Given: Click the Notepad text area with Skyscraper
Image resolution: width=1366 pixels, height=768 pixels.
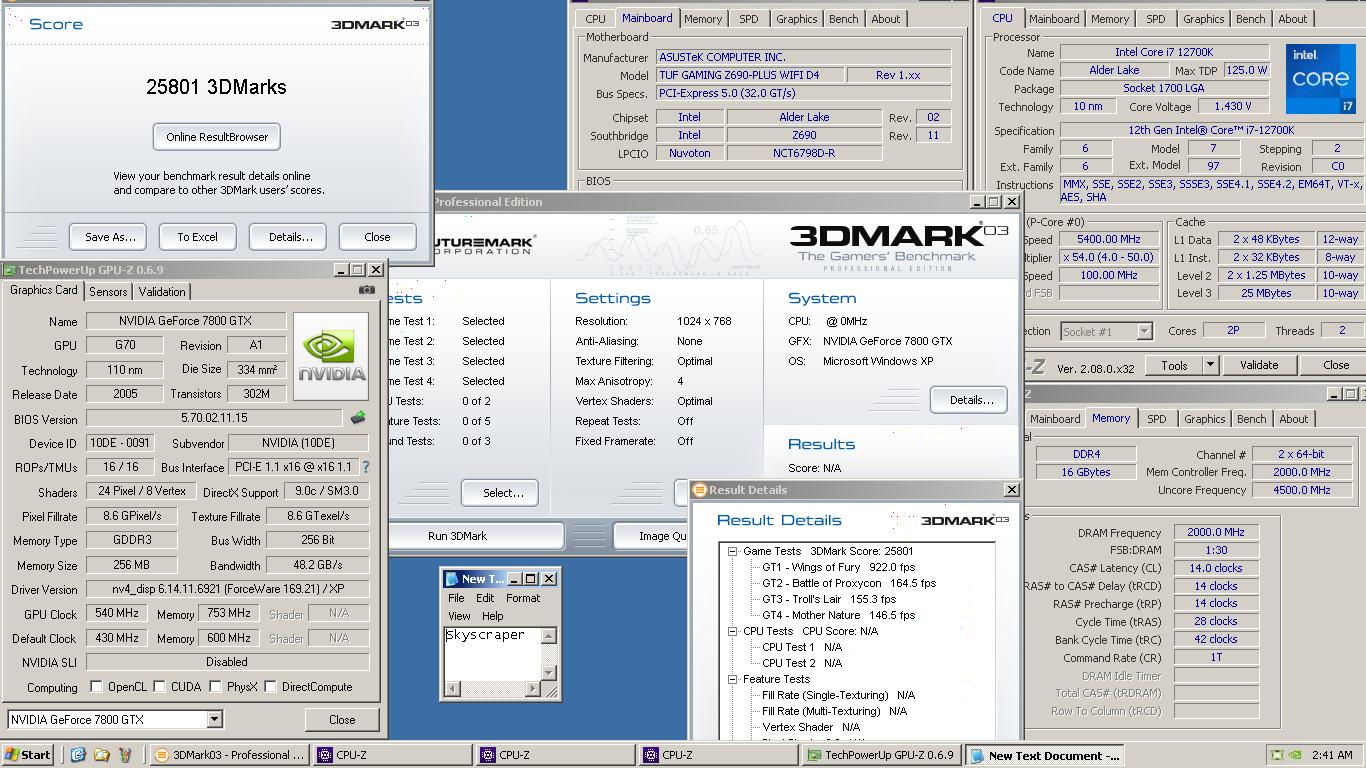Looking at the screenshot, I should click(492, 654).
